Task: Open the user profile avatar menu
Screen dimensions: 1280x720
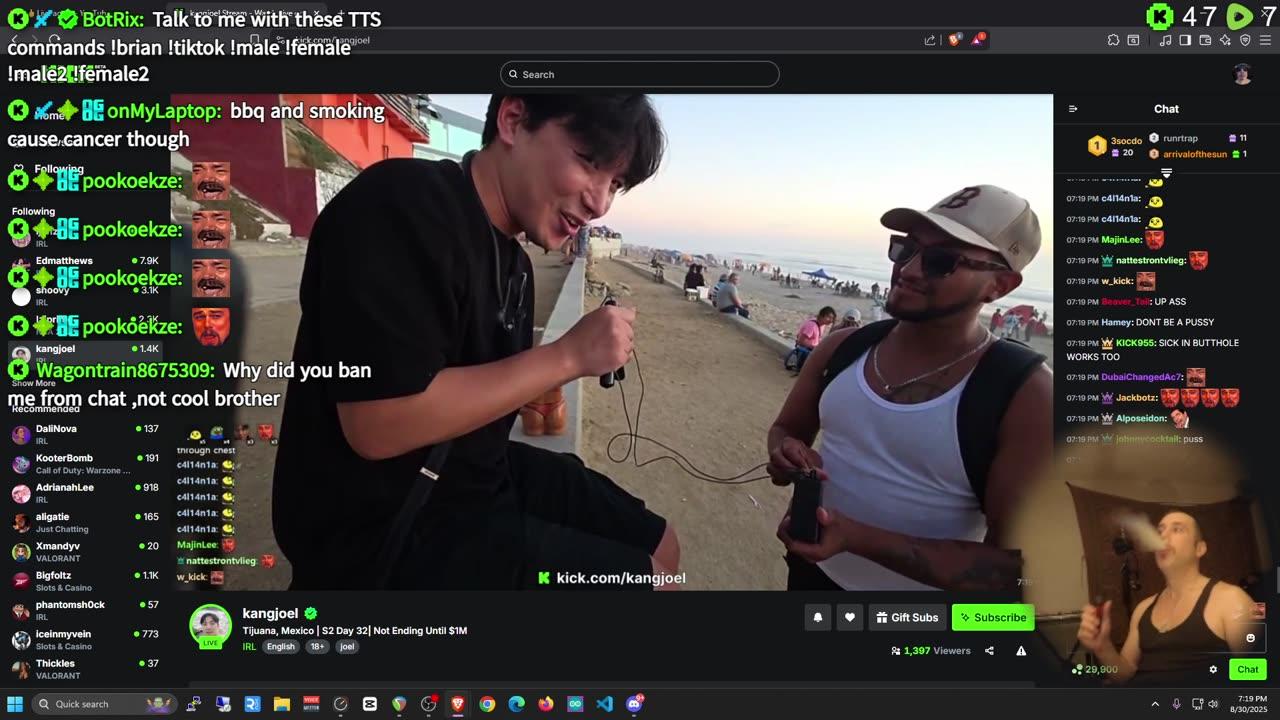Action: coord(1242,74)
